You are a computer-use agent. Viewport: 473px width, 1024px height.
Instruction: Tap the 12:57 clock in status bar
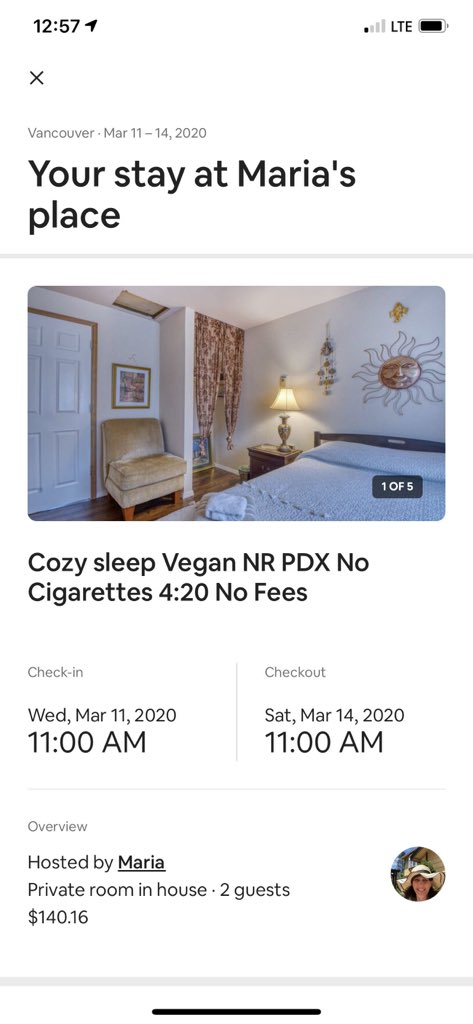click(56, 26)
